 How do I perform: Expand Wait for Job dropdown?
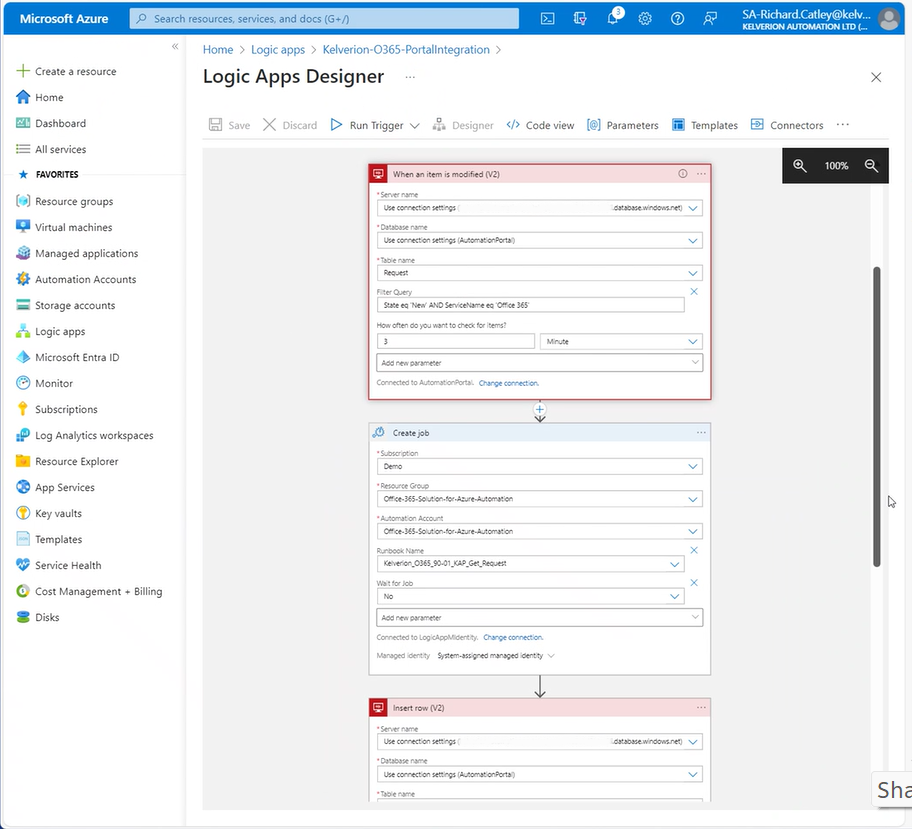[x=674, y=596]
